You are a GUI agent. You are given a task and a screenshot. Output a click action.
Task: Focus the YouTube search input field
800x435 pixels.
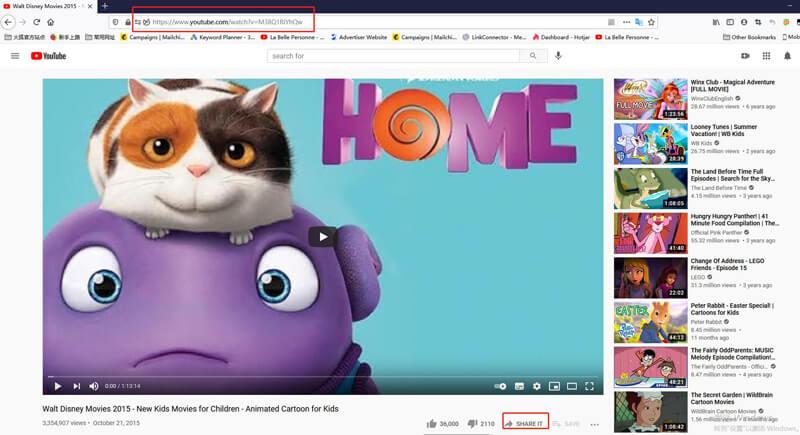[393, 56]
